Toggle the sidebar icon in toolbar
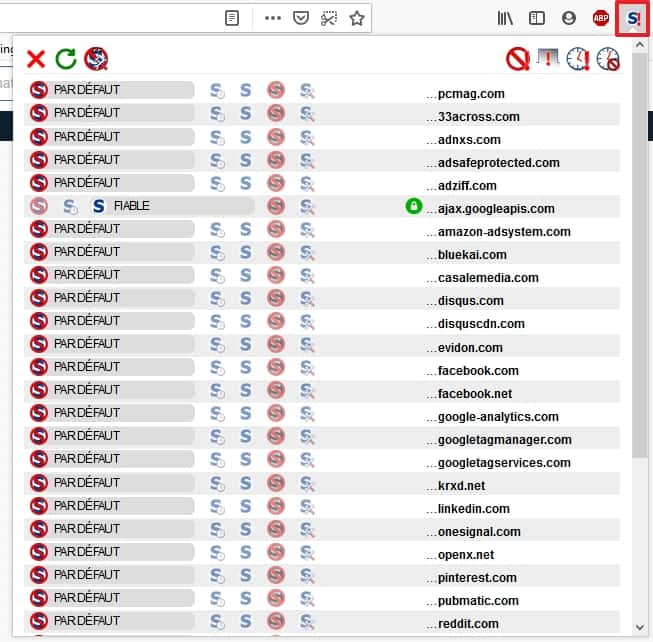The height and width of the screenshot is (642, 653). [x=536, y=18]
